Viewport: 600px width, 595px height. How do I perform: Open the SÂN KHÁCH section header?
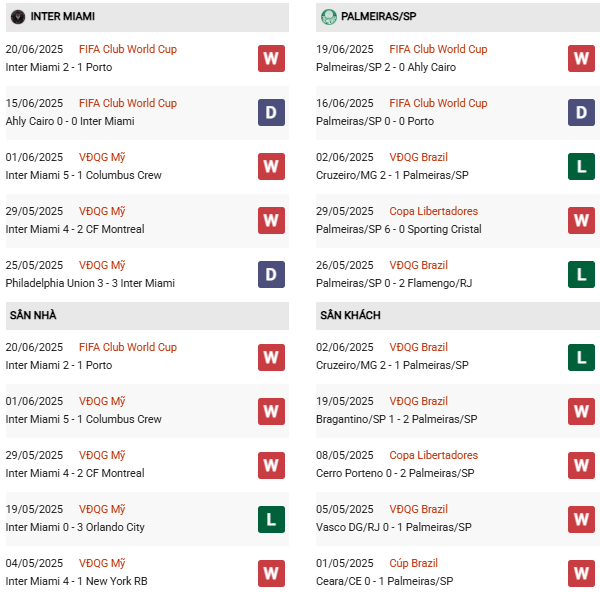pos(350,315)
